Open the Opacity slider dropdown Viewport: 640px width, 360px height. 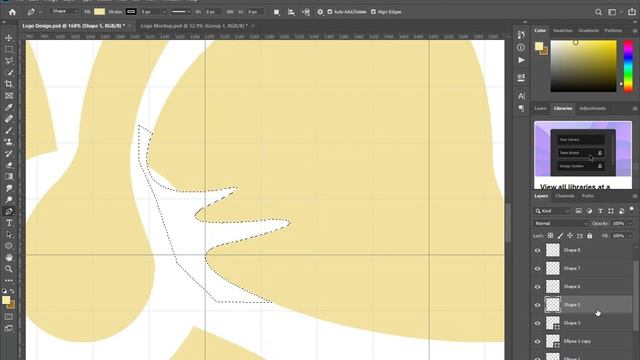click(630, 223)
